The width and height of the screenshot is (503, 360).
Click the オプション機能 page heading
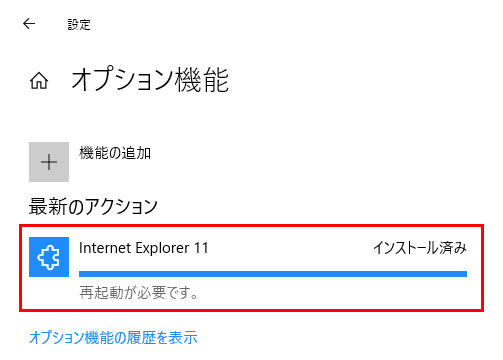150,80
